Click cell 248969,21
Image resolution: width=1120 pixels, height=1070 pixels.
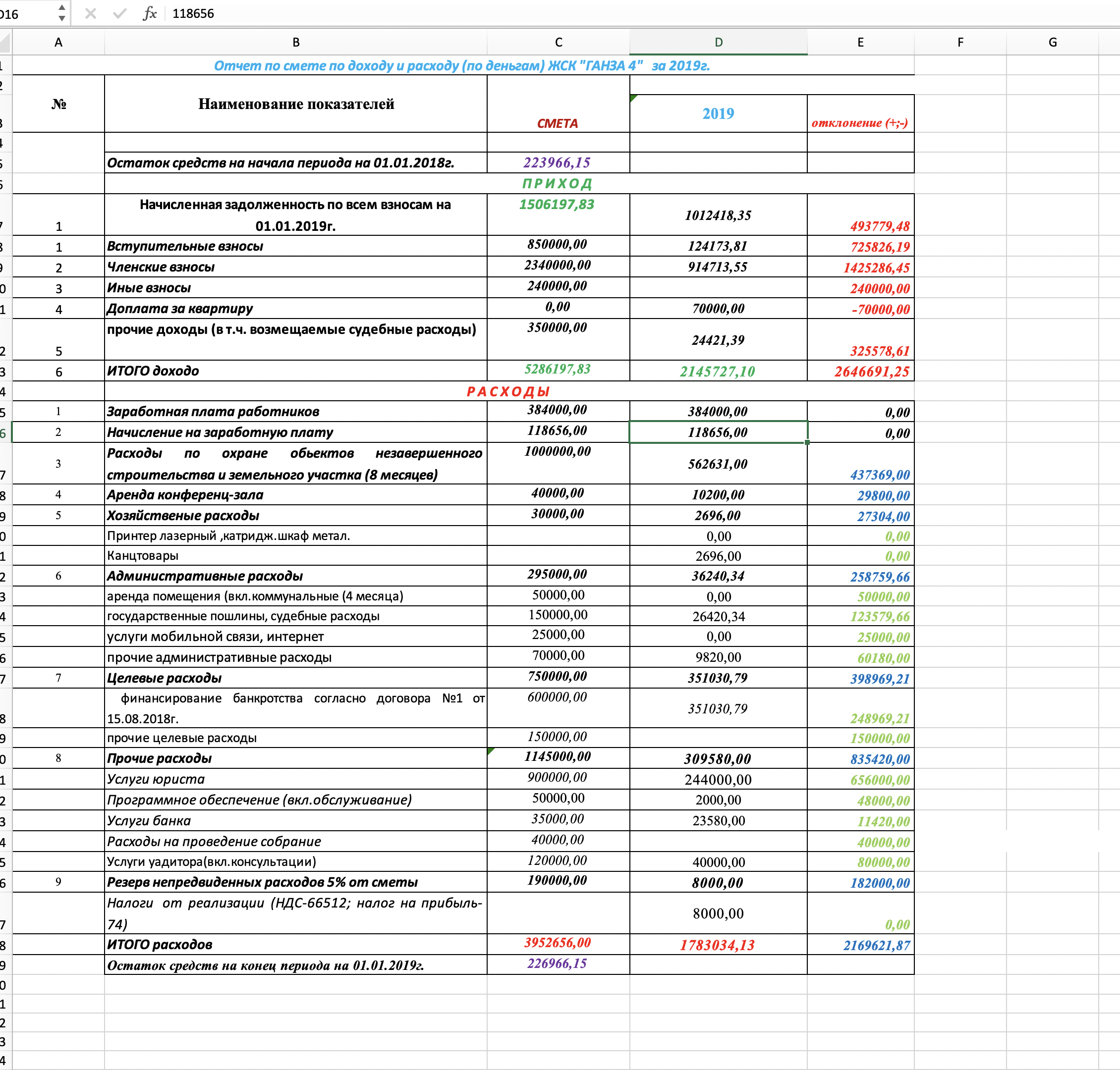coord(860,708)
